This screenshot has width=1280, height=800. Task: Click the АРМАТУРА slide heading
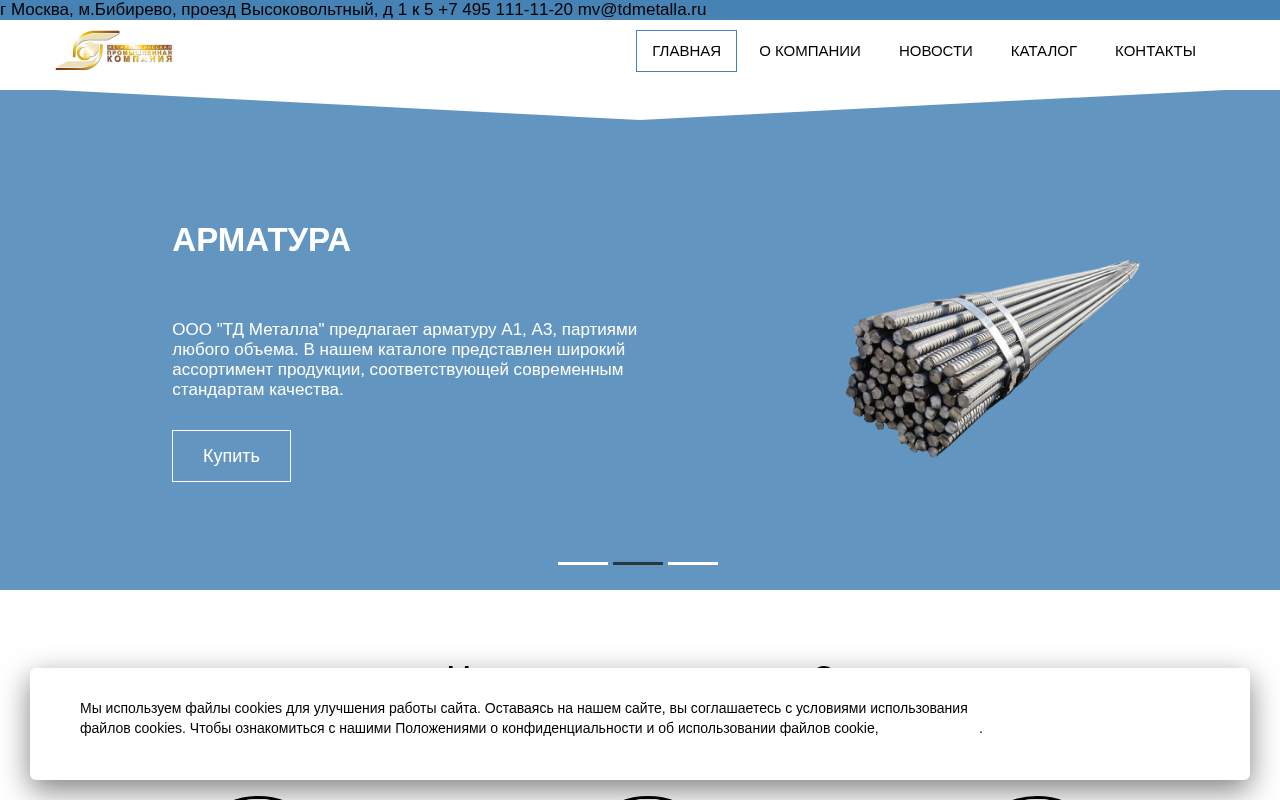coord(261,240)
